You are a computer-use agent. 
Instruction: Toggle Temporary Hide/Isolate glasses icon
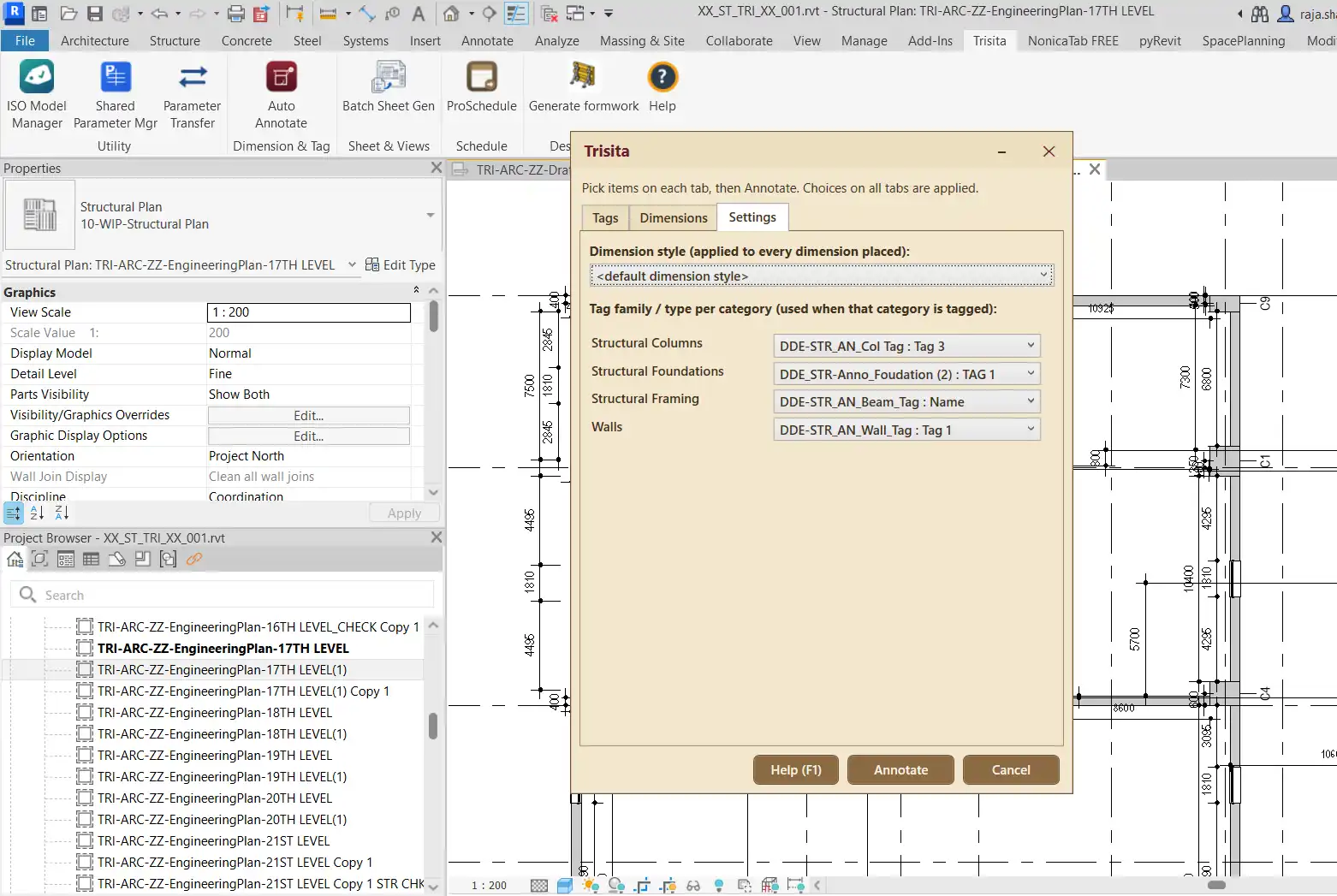693,886
